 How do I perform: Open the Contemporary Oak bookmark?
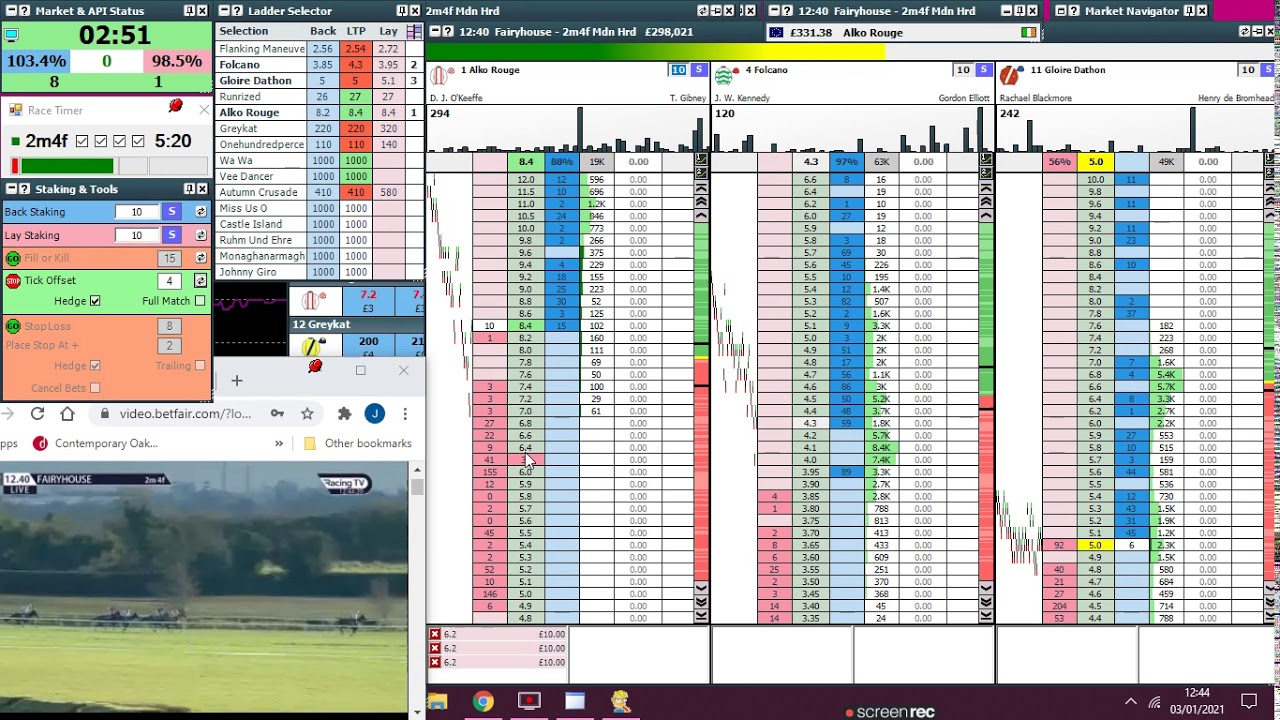[95, 443]
